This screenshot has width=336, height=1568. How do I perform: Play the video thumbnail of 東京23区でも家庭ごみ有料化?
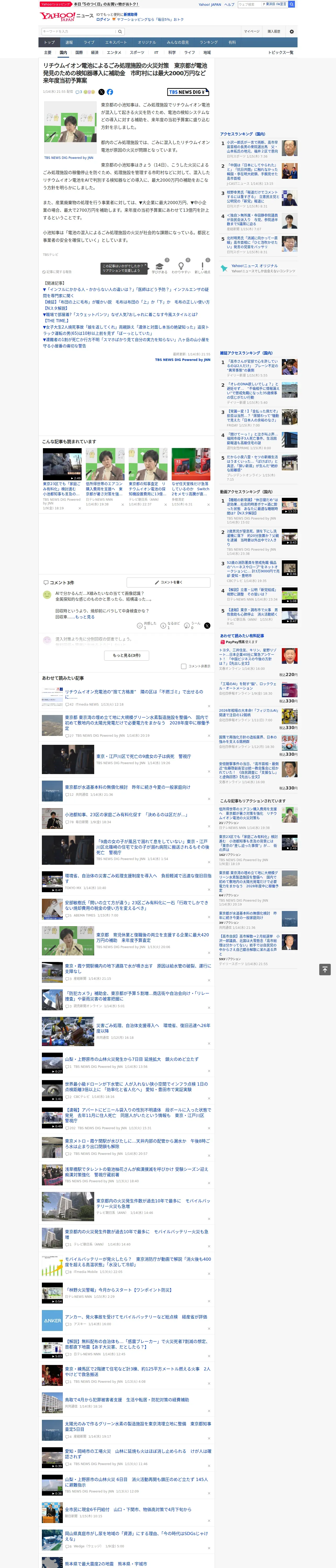pyautogui.click(x=62, y=464)
